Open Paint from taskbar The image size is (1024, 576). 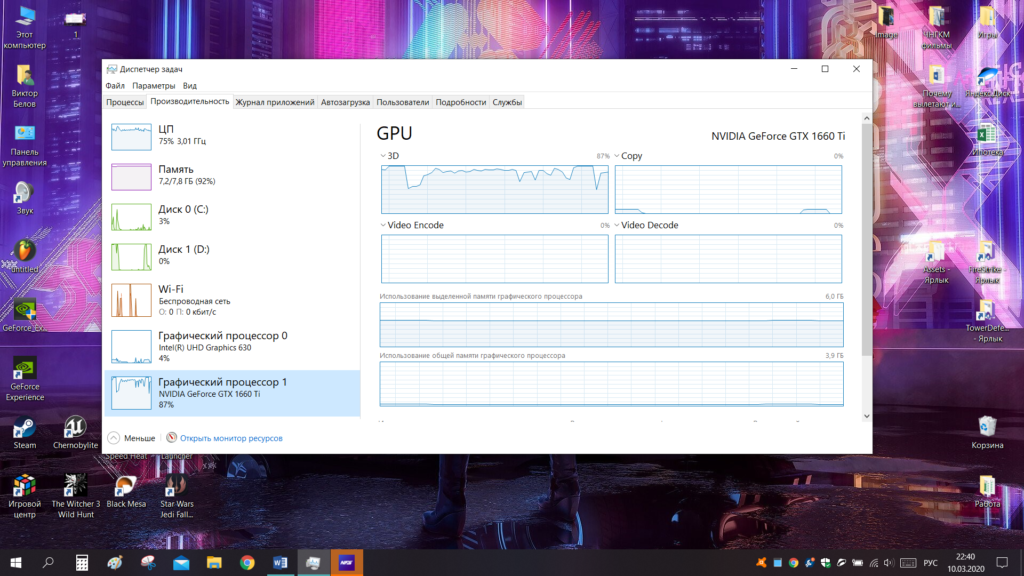pos(115,562)
